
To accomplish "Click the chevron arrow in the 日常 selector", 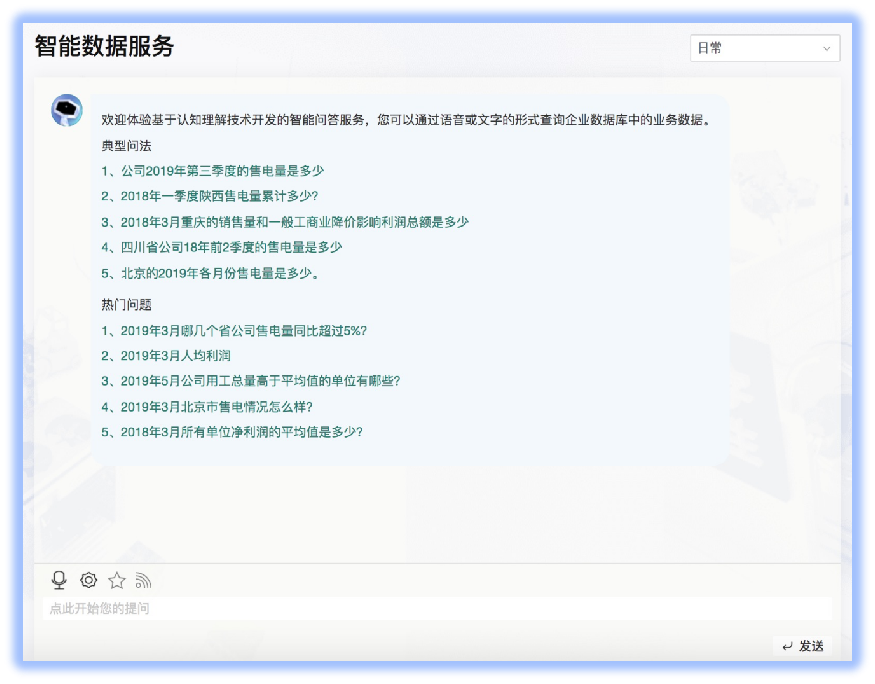I will point(826,48).
